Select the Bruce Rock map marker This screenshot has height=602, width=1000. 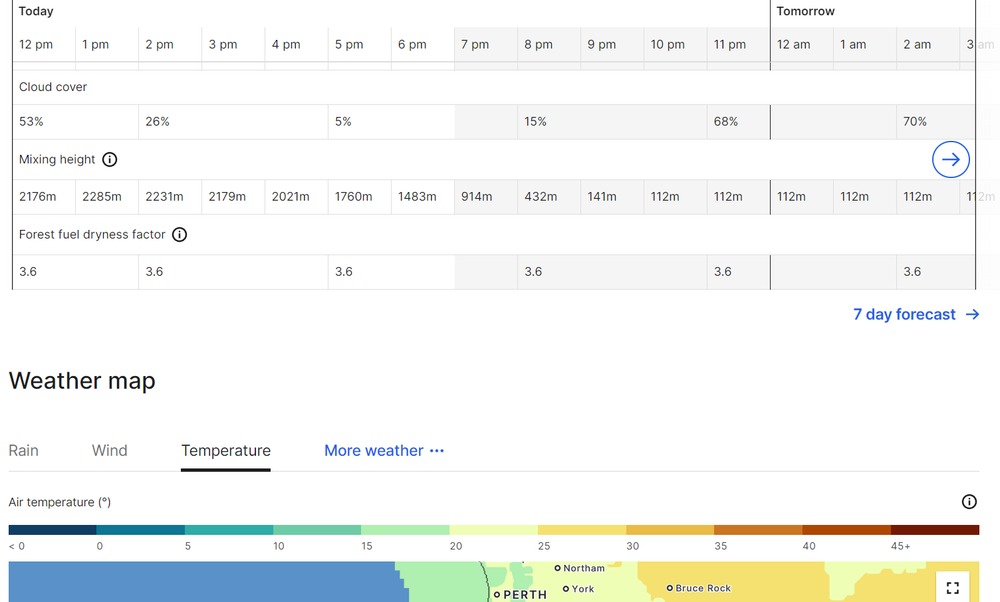670,588
